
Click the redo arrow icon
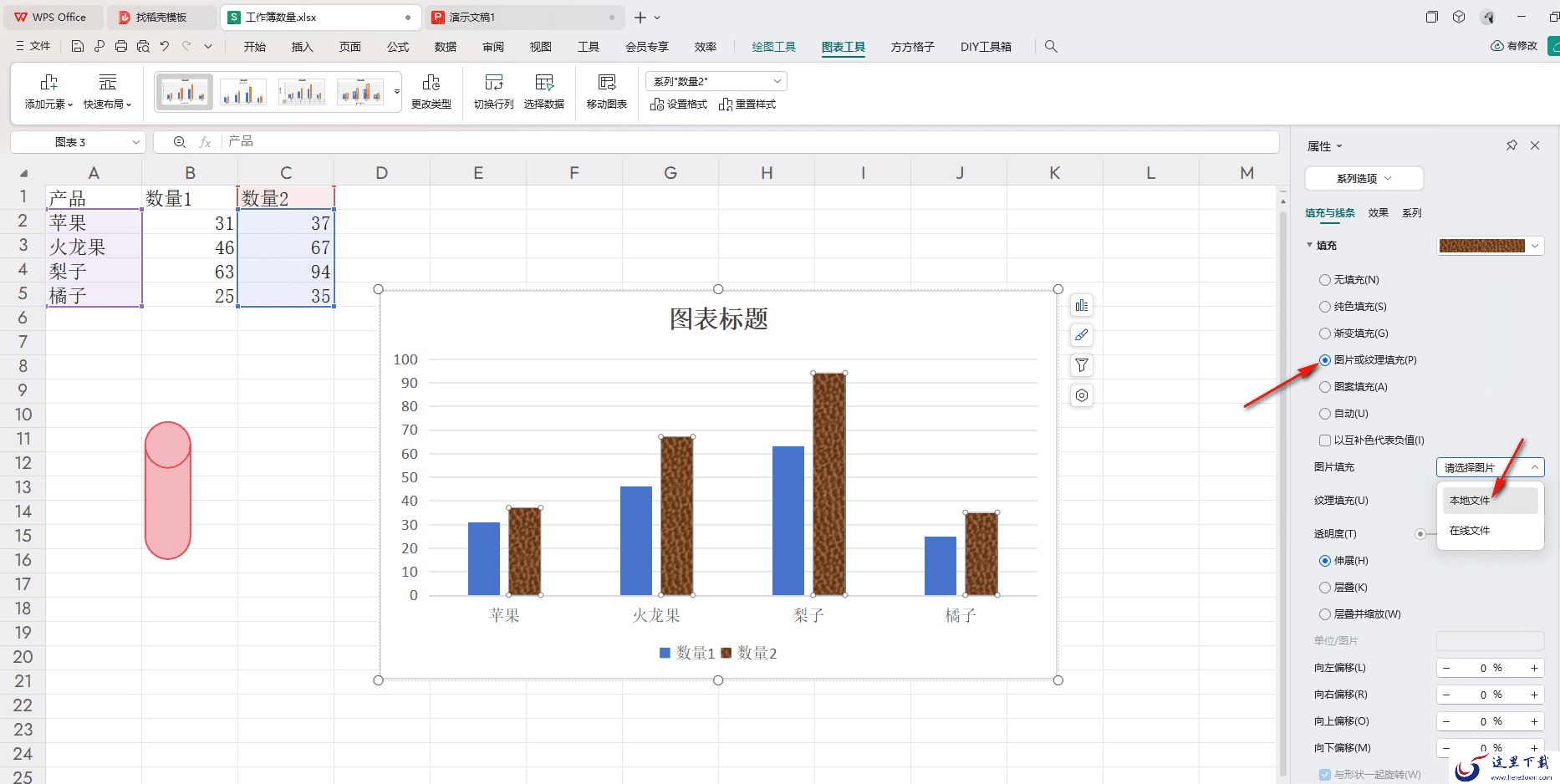[186, 47]
